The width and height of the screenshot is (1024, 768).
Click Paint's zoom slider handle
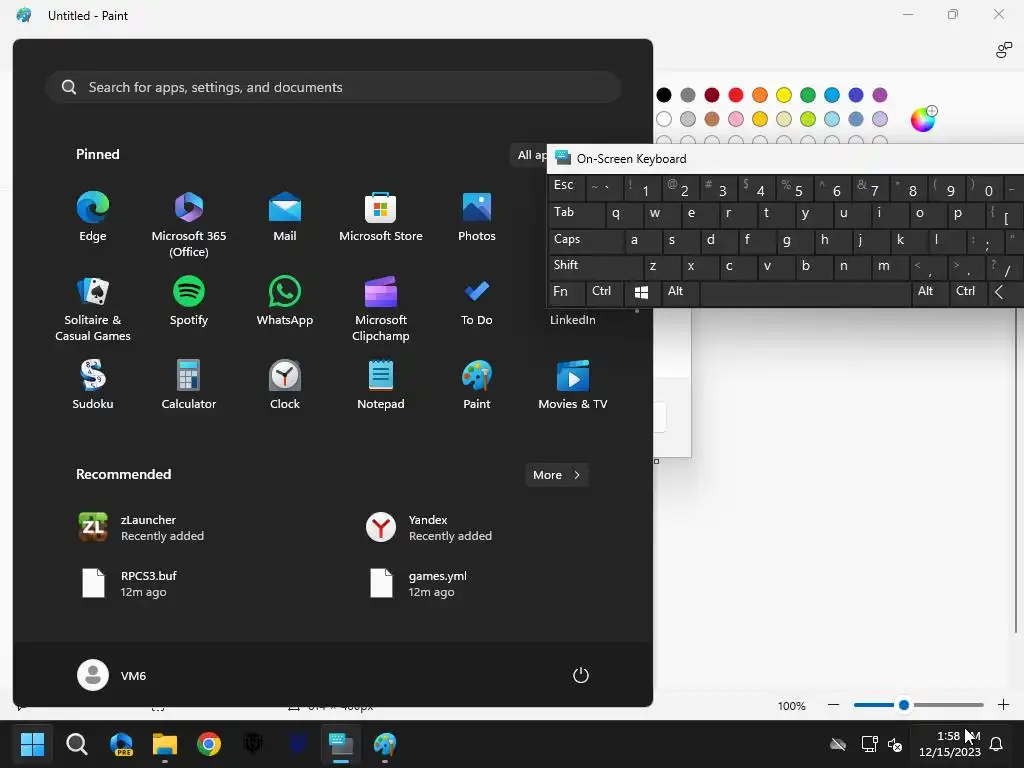point(904,705)
